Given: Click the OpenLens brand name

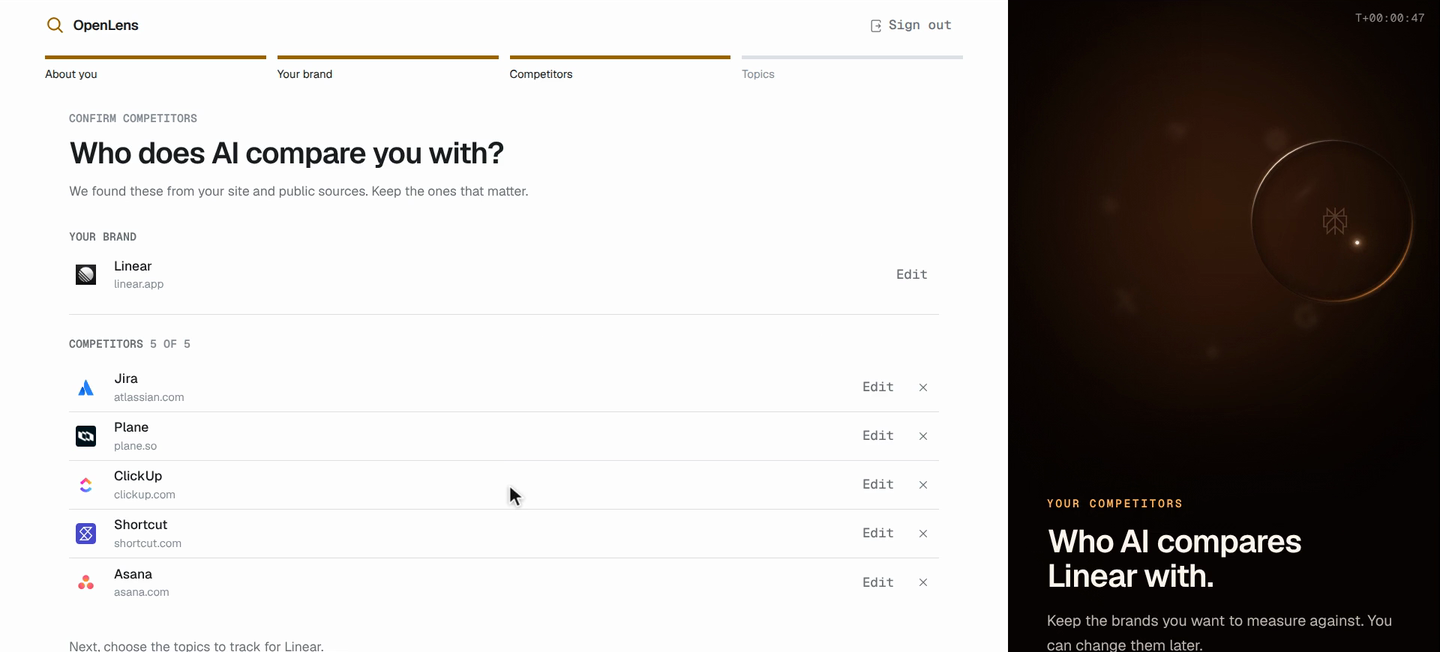Looking at the screenshot, I should [106, 25].
